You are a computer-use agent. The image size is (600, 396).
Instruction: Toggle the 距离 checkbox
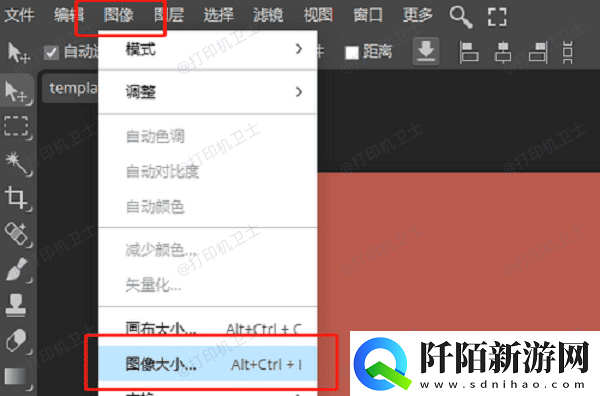click(x=352, y=52)
